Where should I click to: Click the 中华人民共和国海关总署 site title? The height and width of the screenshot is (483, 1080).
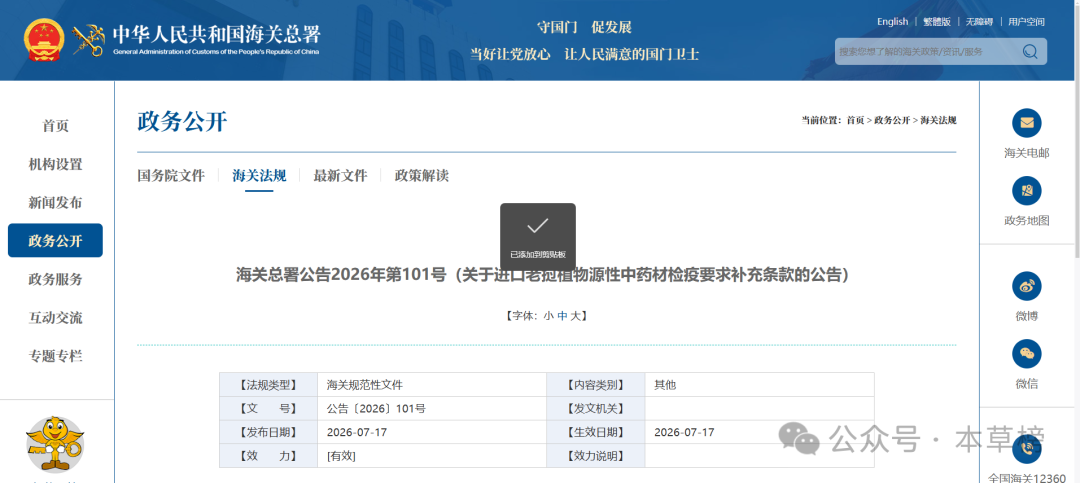click(x=216, y=34)
